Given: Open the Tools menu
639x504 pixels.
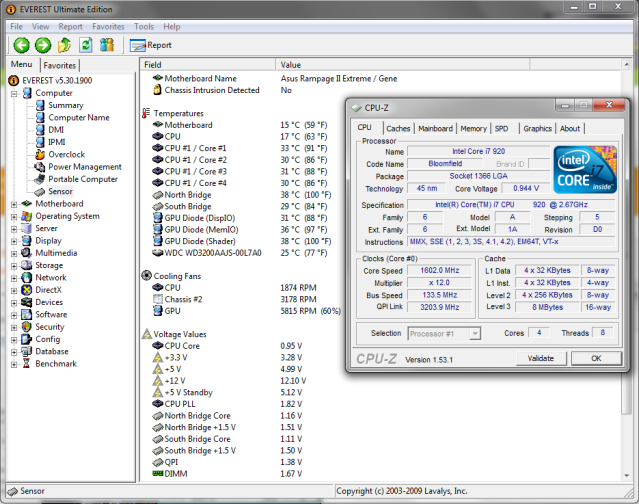Looking at the screenshot, I should [144, 26].
